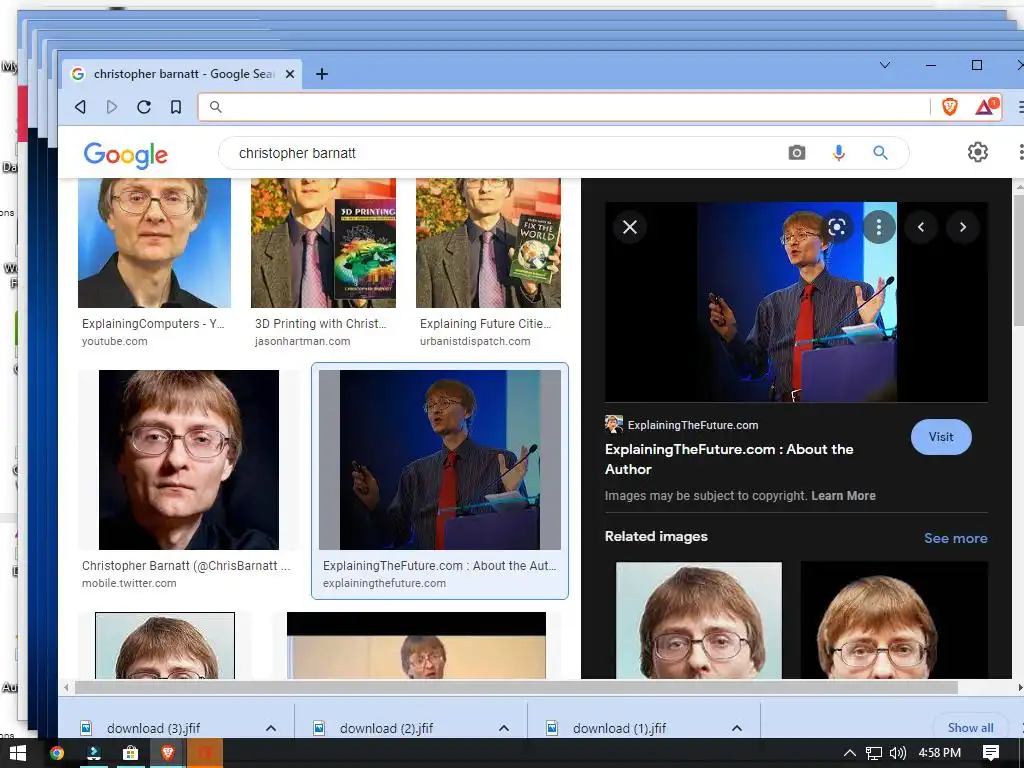Open the Learn More copyright link
Viewport: 1024px width, 768px height.
tap(843, 496)
